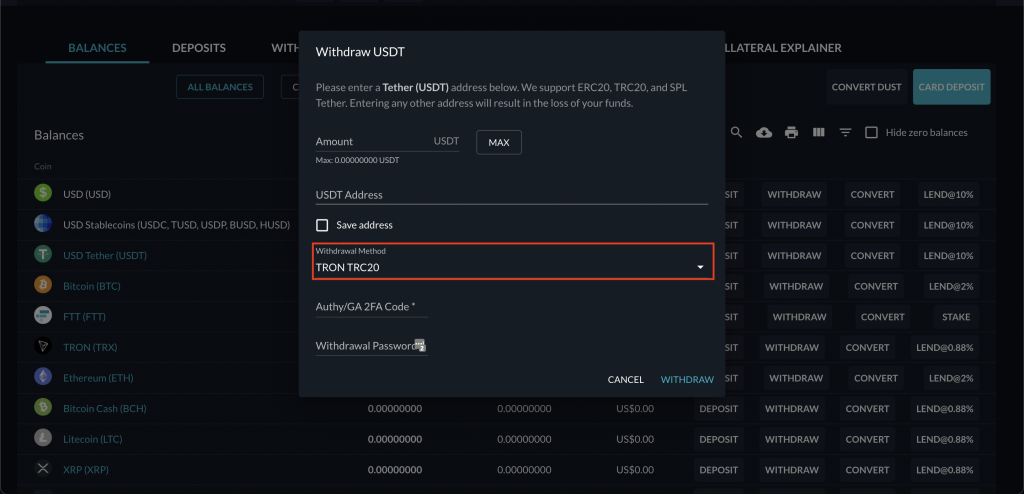
Task: Click the XRP coin icon
Action: coord(43,469)
